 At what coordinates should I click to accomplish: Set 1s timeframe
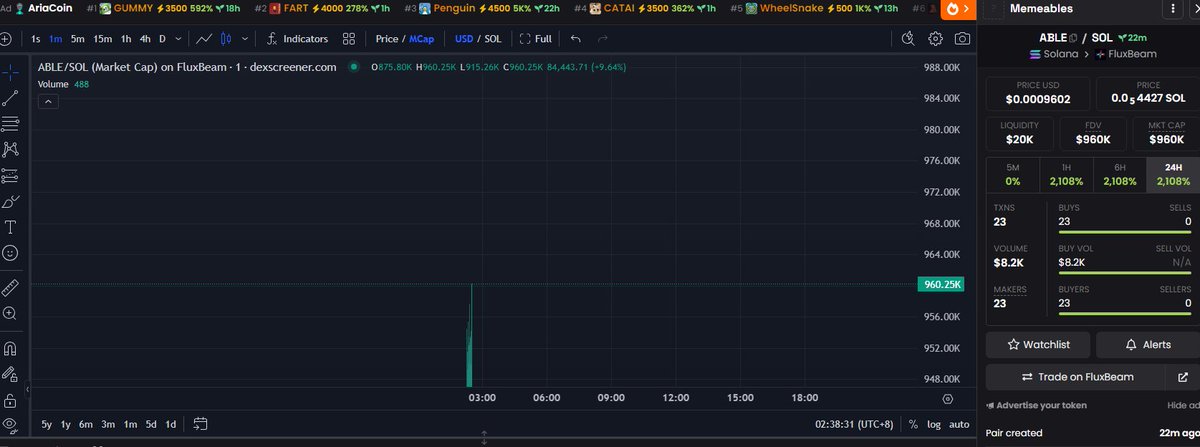tap(36, 39)
